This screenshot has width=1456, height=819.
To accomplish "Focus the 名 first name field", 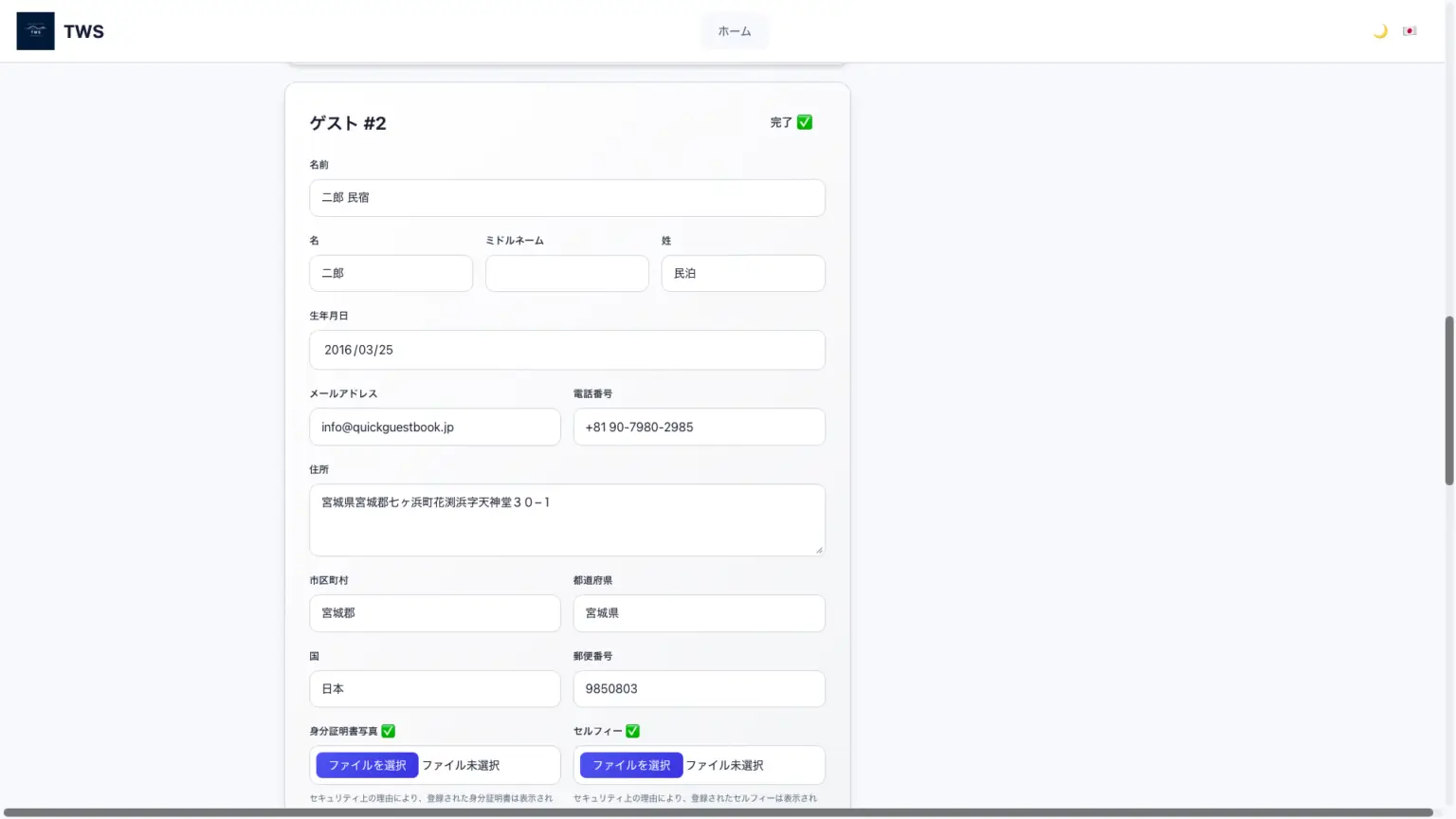I will tap(391, 273).
